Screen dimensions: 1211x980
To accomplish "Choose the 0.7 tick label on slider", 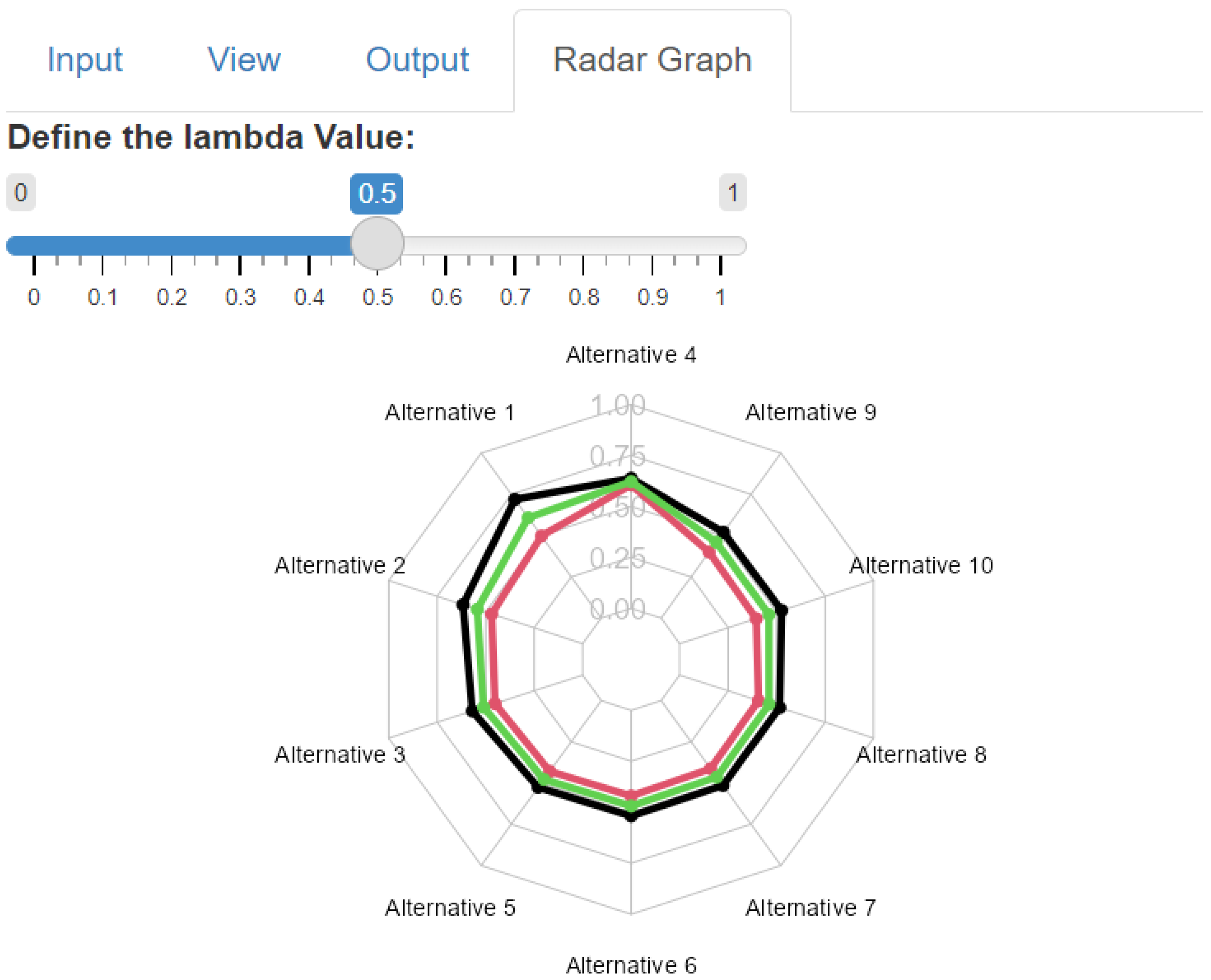I will [515, 298].
